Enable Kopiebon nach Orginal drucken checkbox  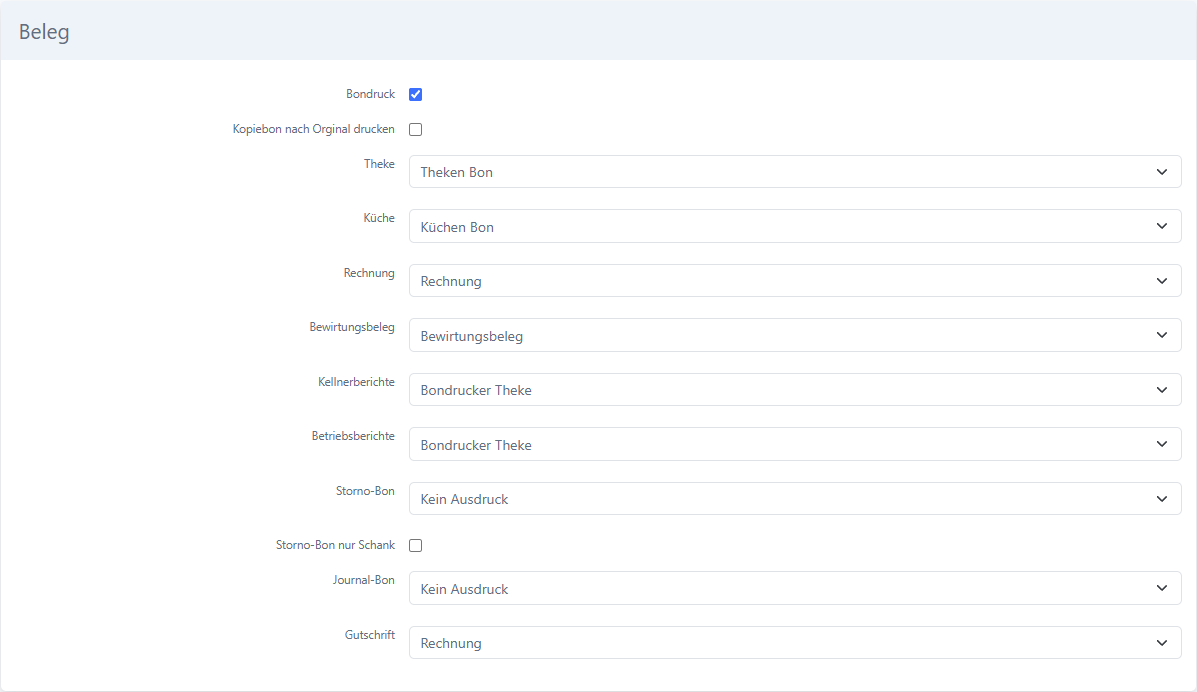point(415,130)
